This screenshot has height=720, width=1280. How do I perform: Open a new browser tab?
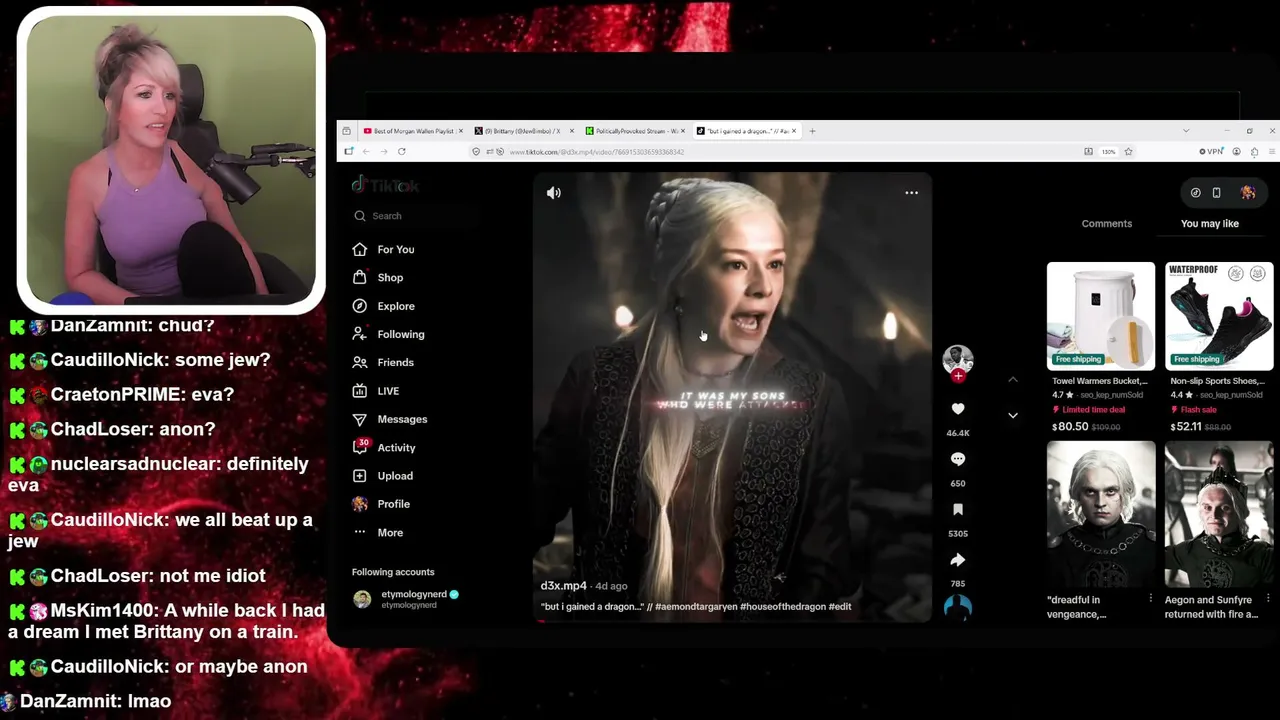tap(812, 131)
